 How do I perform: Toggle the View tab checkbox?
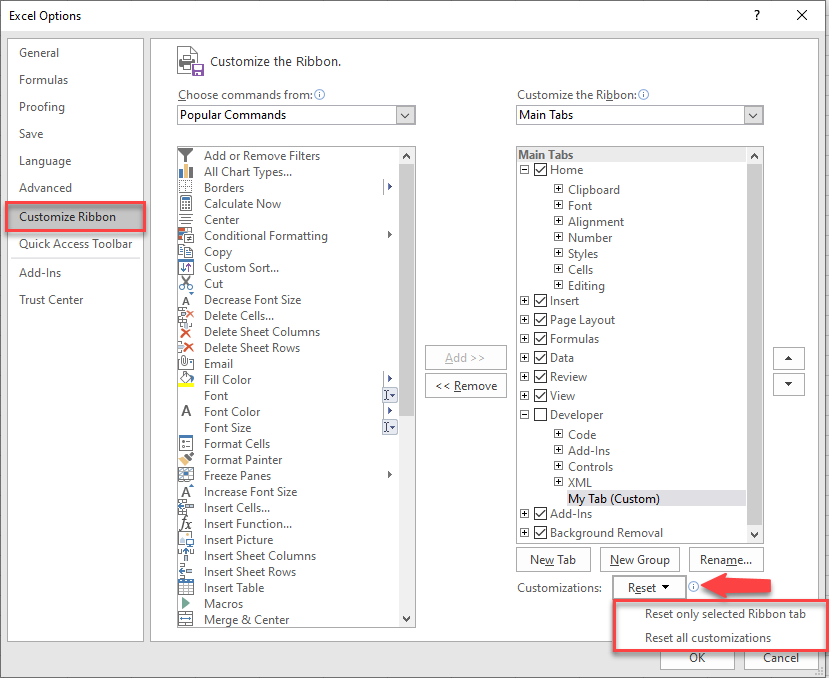pos(540,396)
